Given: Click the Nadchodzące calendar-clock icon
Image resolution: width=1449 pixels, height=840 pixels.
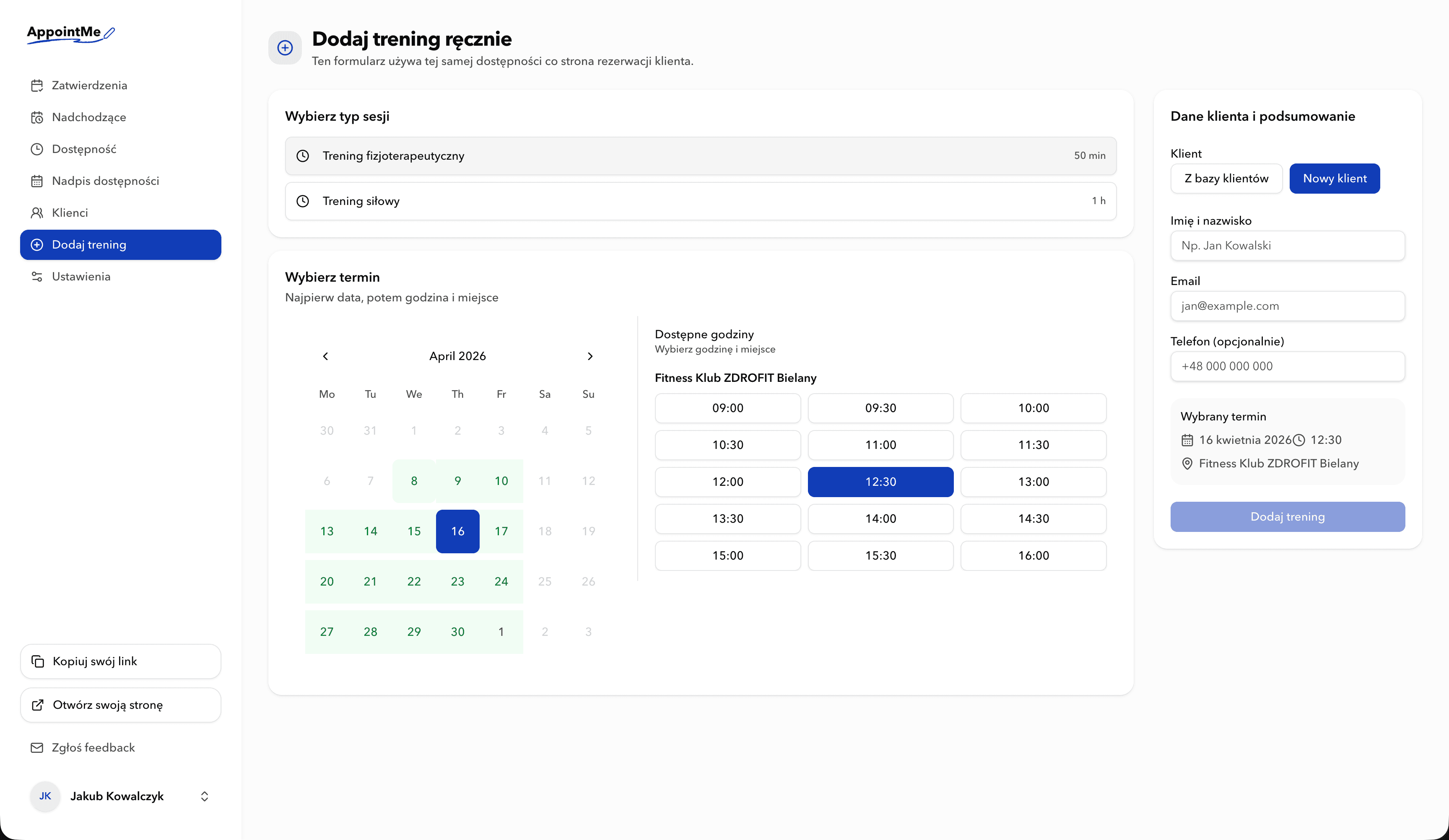Looking at the screenshot, I should [x=37, y=117].
